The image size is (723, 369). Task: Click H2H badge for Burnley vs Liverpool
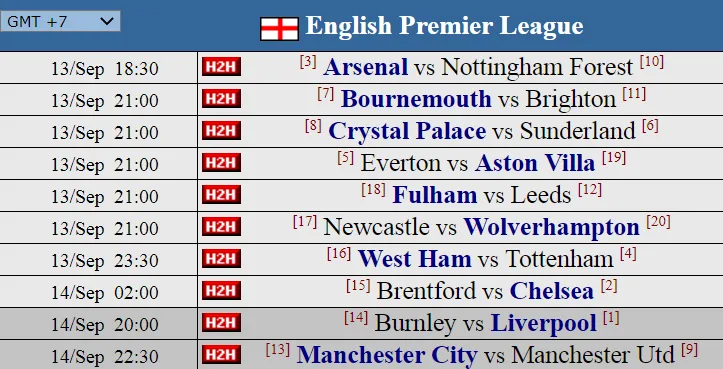[x=221, y=322]
